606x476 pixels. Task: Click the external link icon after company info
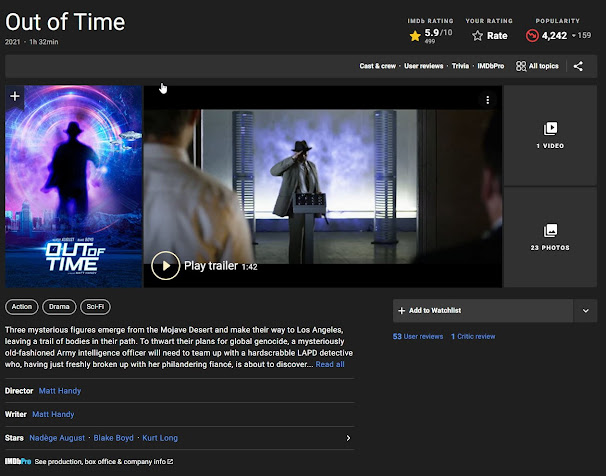pyautogui.click(x=170, y=461)
